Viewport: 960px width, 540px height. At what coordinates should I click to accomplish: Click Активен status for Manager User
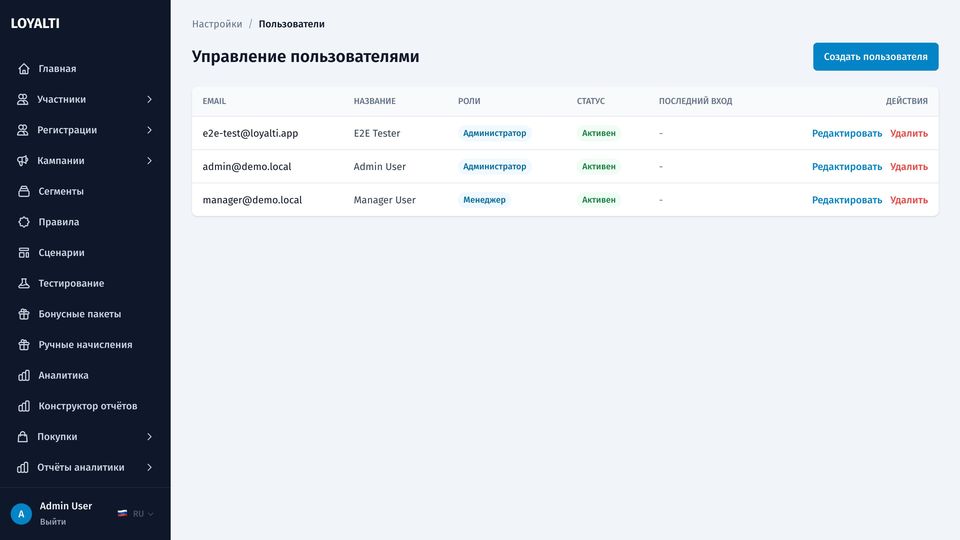598,200
